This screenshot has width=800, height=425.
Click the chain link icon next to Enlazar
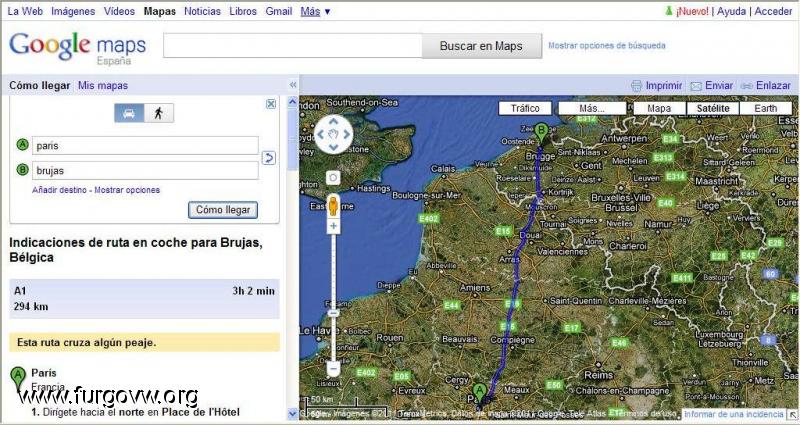pyautogui.click(x=747, y=86)
